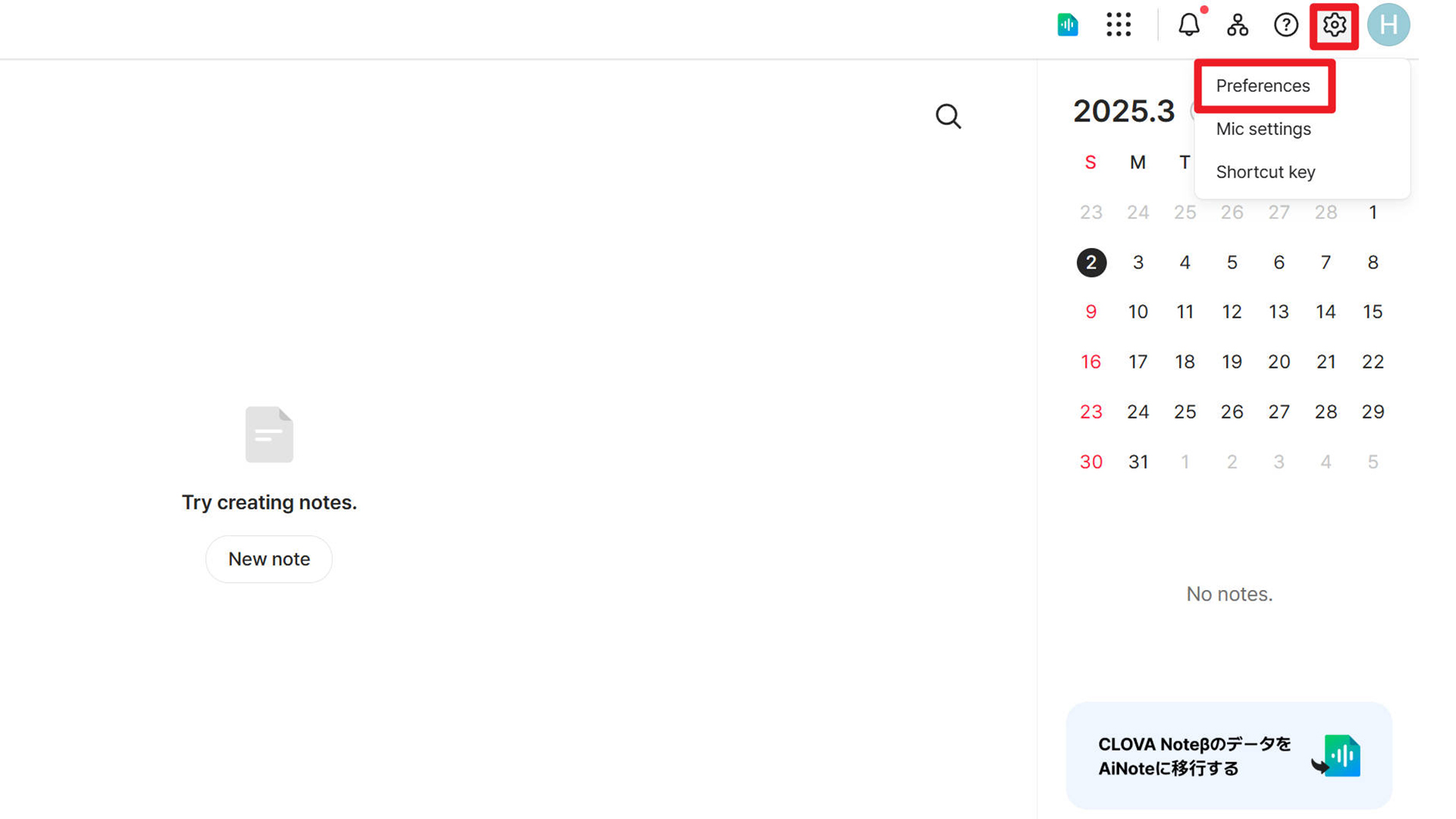Create a note with New note button
Viewport: 1456px width, 819px height.
269,559
